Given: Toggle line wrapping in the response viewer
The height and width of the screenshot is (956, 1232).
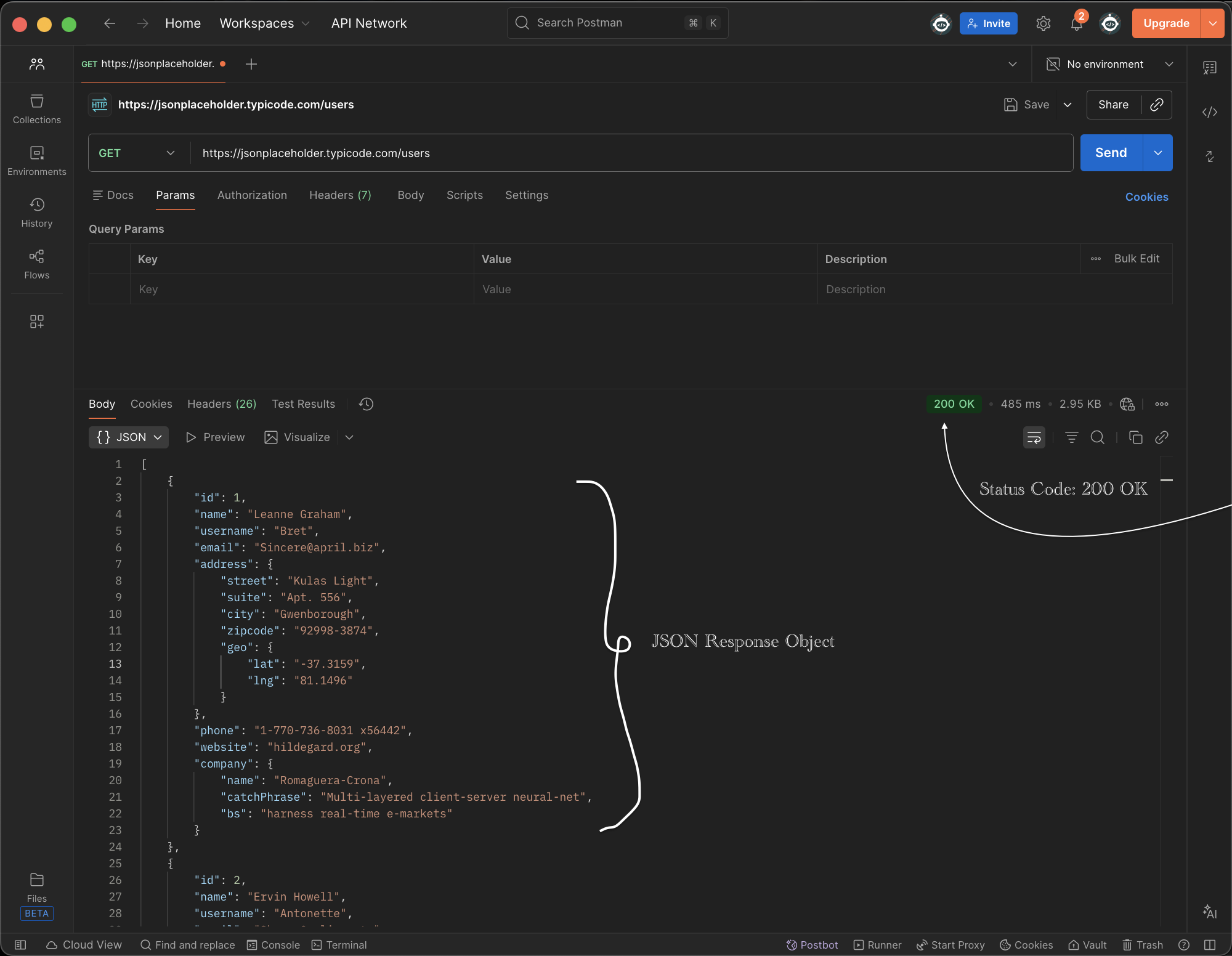Looking at the screenshot, I should pos(1034,437).
